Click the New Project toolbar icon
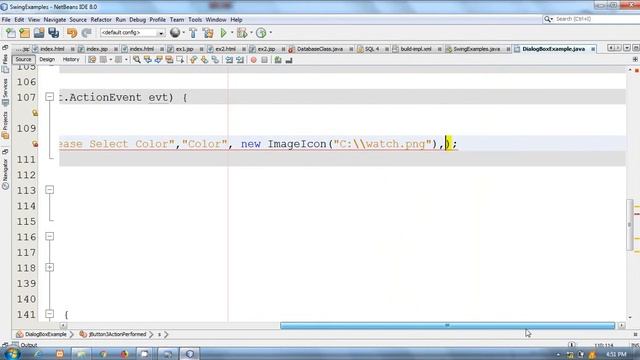Image resolution: width=640 pixels, height=360 pixels. pos(25,33)
